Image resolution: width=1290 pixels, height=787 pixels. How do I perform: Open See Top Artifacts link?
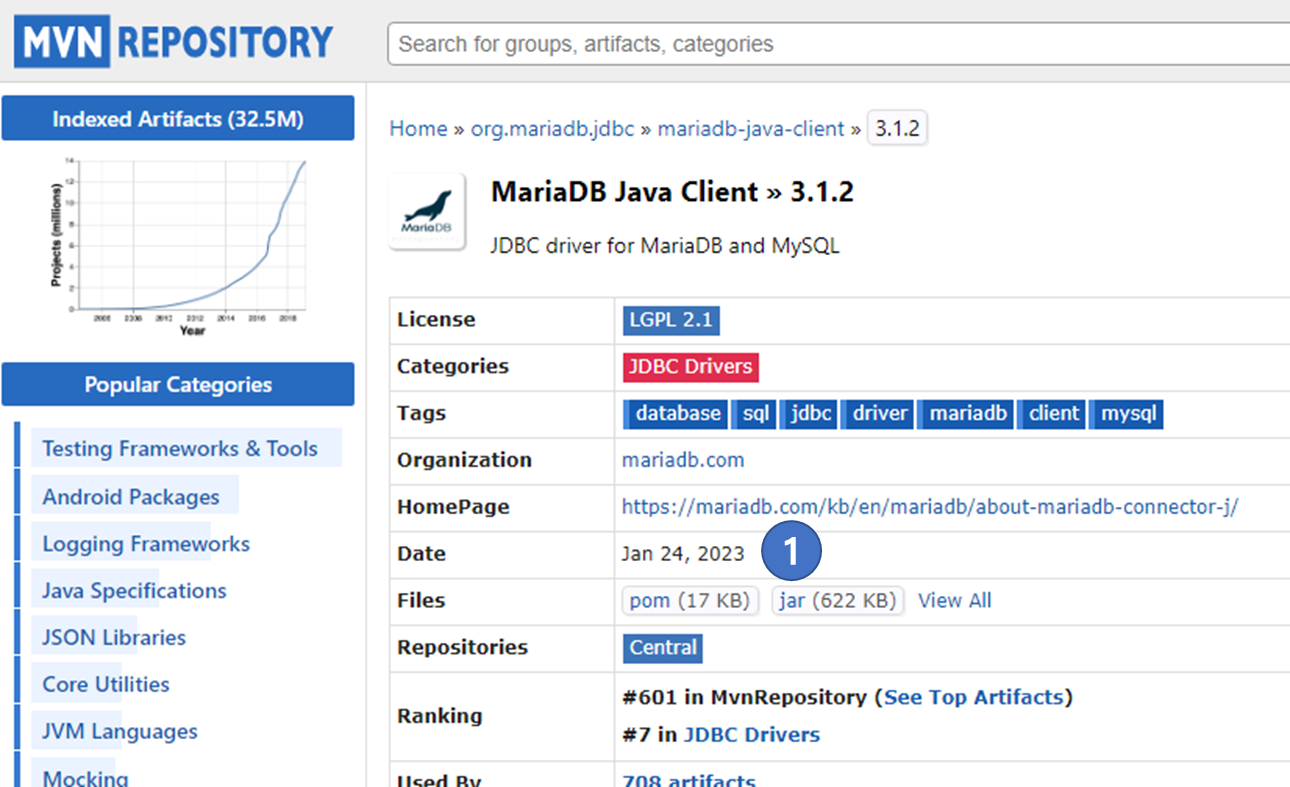tap(974, 697)
